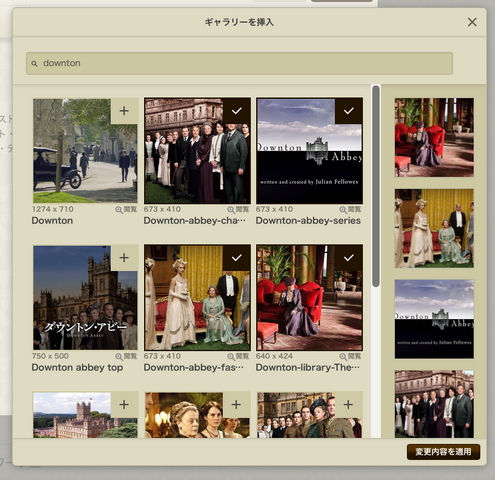Add the castle aerial view image

pyautogui.click(x=124, y=405)
